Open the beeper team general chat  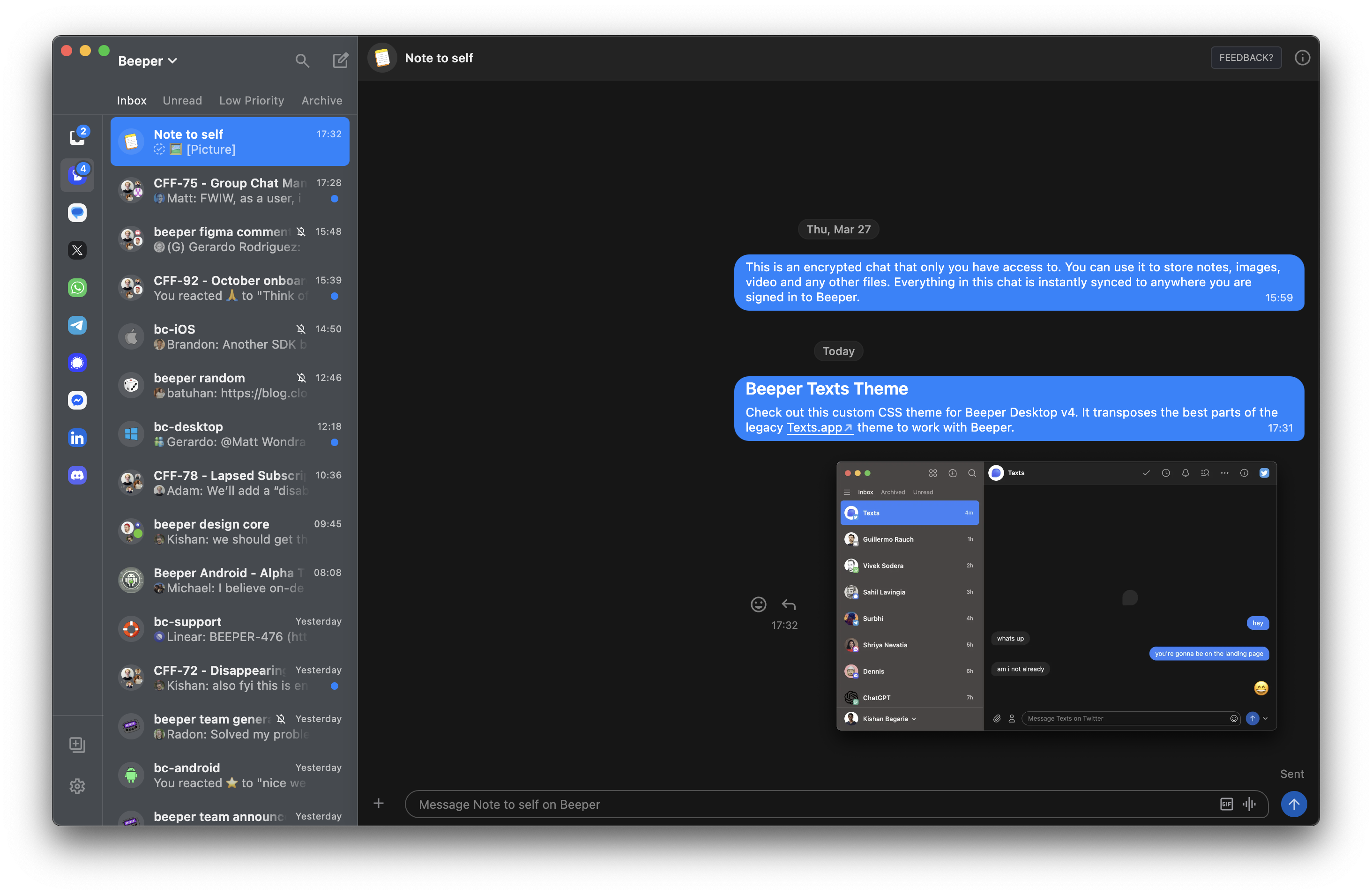point(230,726)
